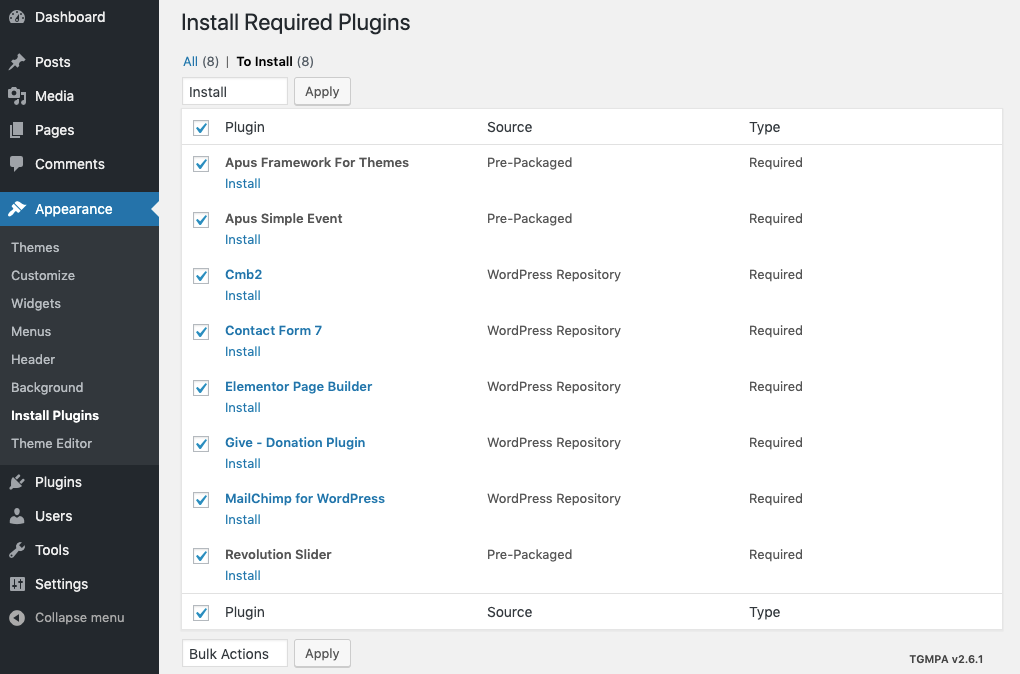Click the Plugins plug icon
The height and width of the screenshot is (674, 1020).
click(x=18, y=482)
